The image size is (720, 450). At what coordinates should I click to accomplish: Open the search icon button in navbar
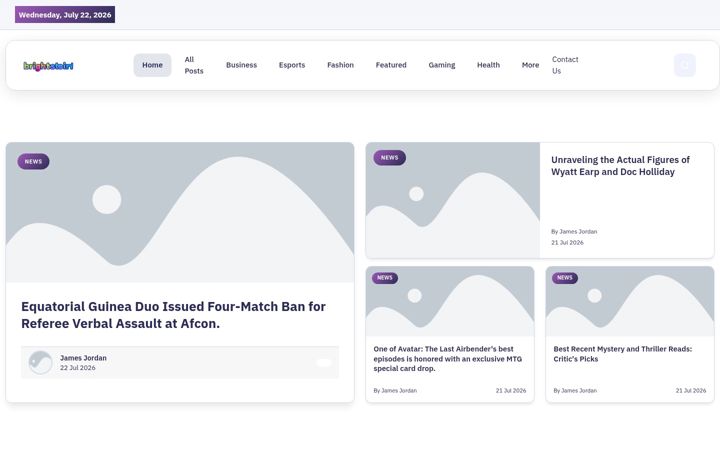click(685, 65)
